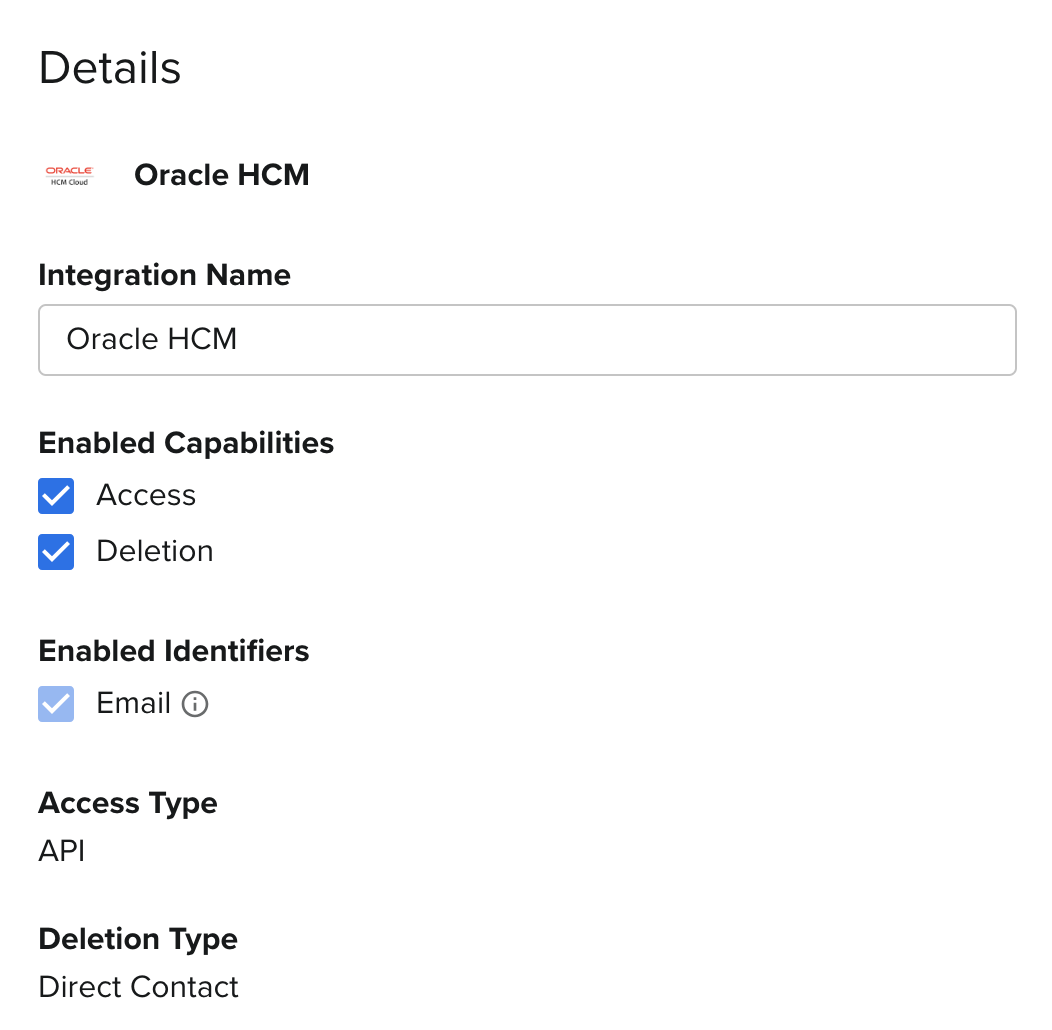Click the Access Type heading

point(128,803)
